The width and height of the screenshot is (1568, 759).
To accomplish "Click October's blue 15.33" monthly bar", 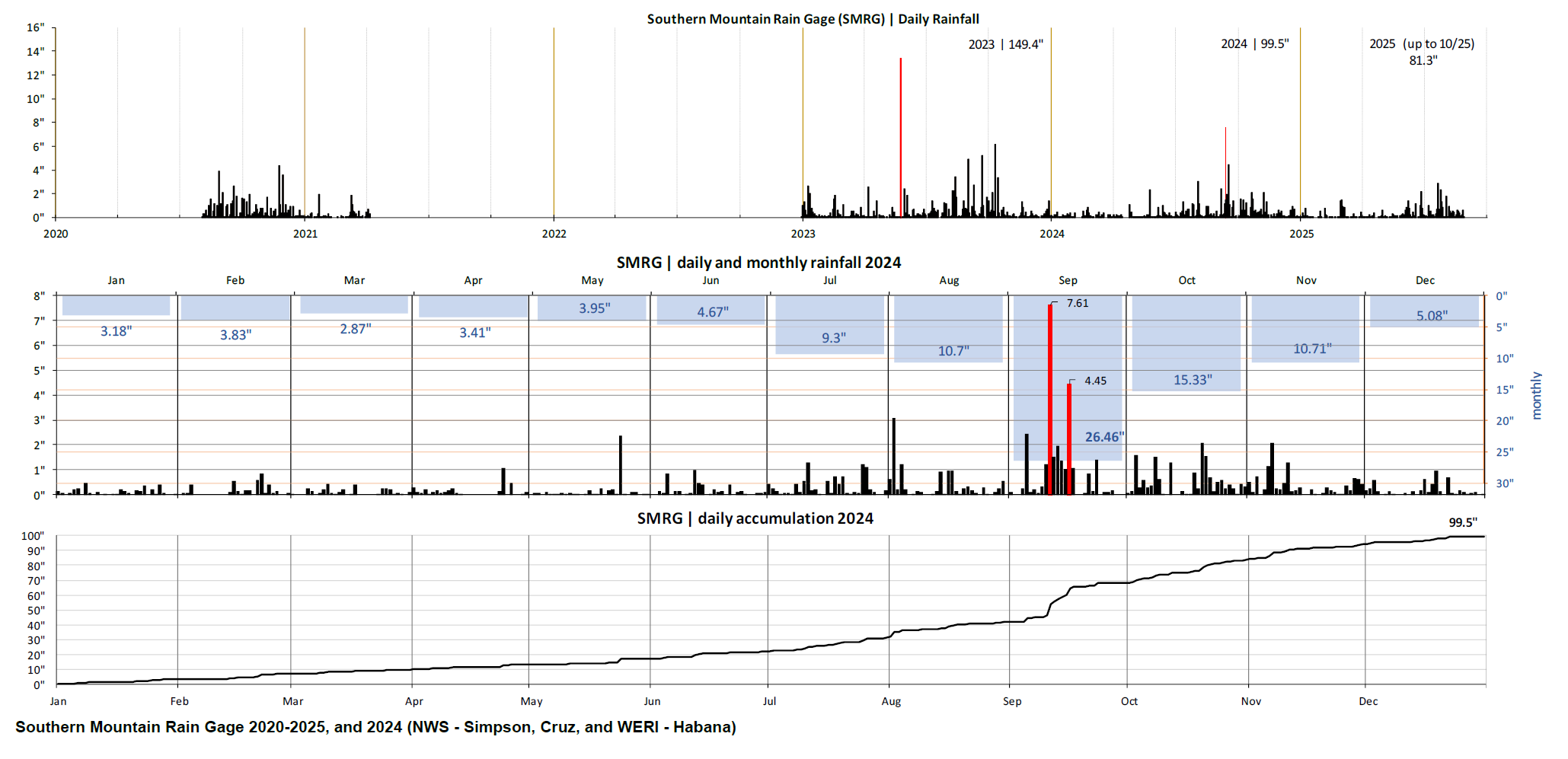I will (1186, 343).
